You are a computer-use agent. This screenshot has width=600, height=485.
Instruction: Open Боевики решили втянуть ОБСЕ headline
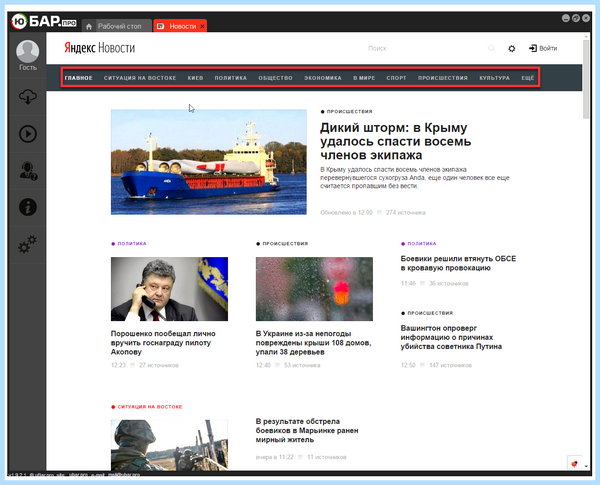(x=458, y=263)
